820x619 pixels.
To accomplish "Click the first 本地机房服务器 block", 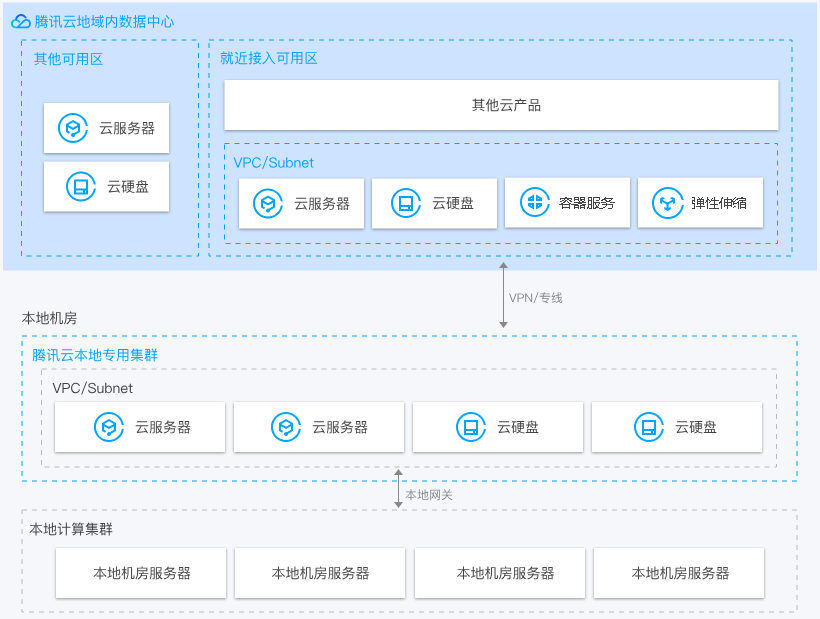I will (x=140, y=573).
